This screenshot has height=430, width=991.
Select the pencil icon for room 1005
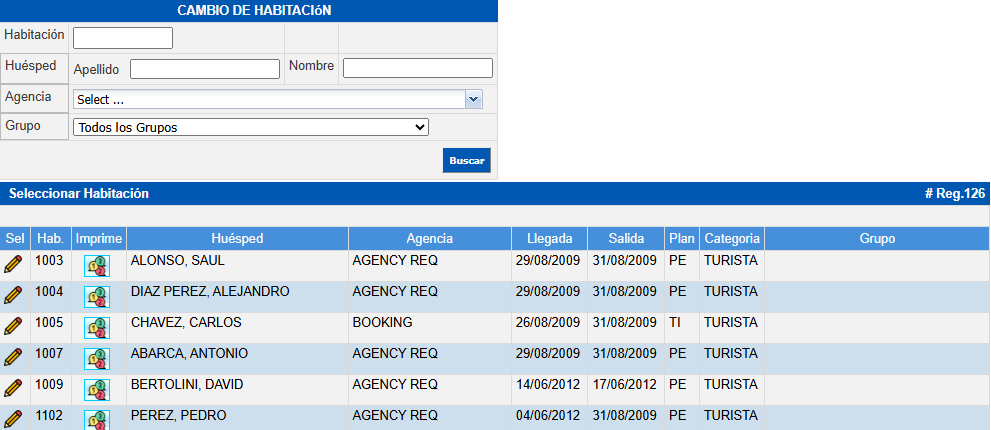tap(13, 327)
